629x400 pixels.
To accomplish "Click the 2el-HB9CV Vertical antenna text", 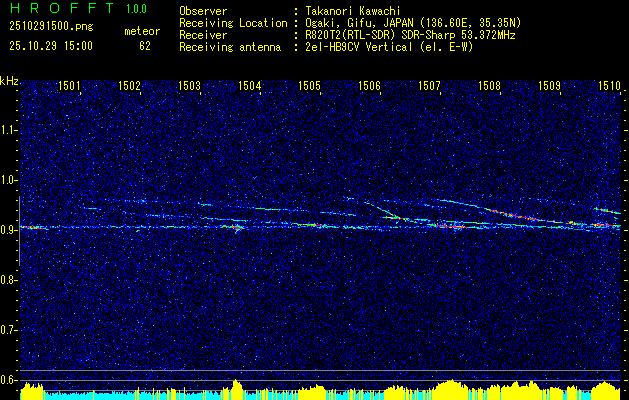I will tap(389, 47).
